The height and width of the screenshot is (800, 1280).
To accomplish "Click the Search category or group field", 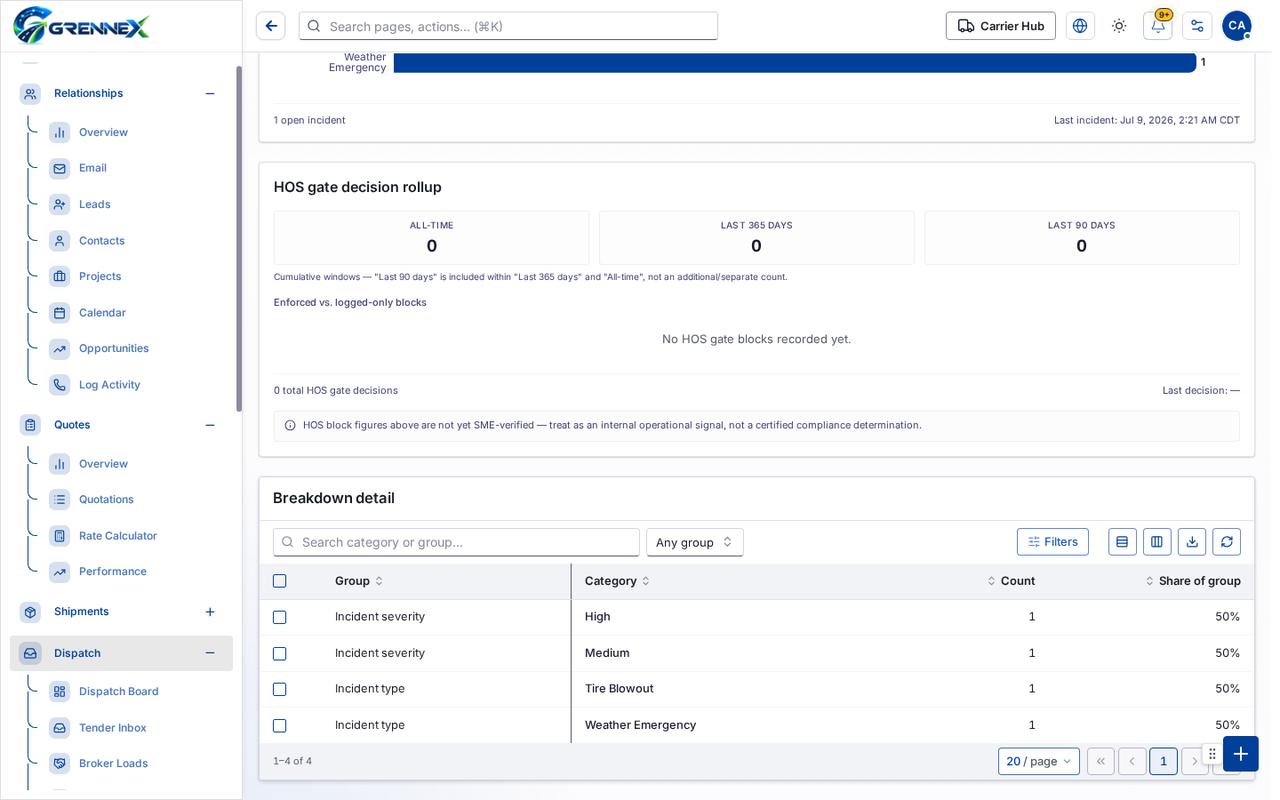I will [456, 542].
